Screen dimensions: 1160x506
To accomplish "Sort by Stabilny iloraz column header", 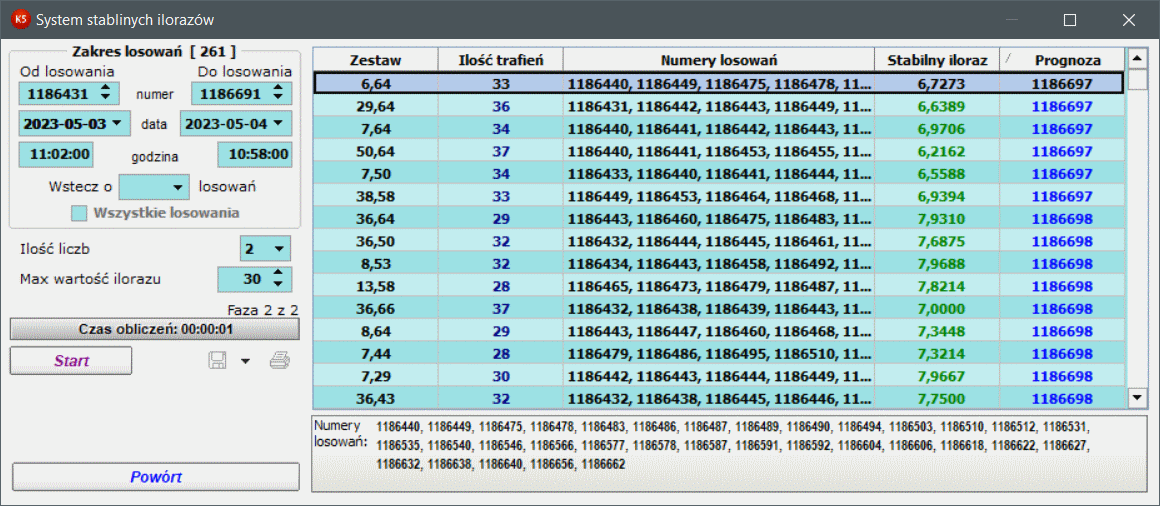I will click(937, 60).
